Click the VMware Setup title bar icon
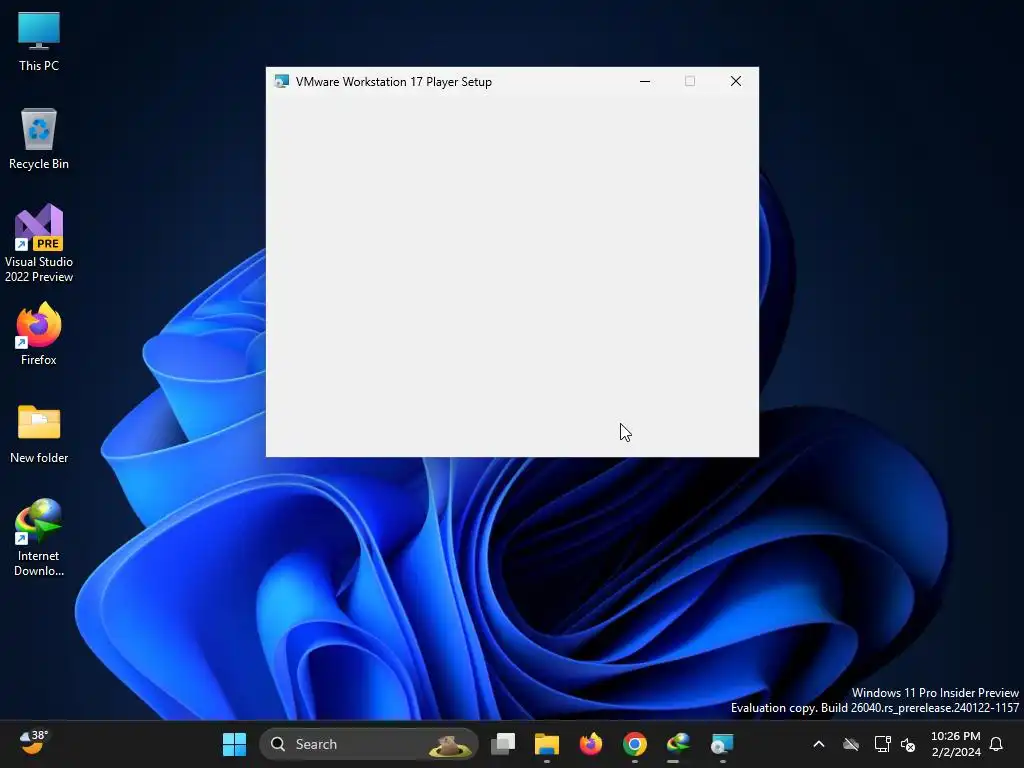The image size is (1024, 768). [281, 82]
